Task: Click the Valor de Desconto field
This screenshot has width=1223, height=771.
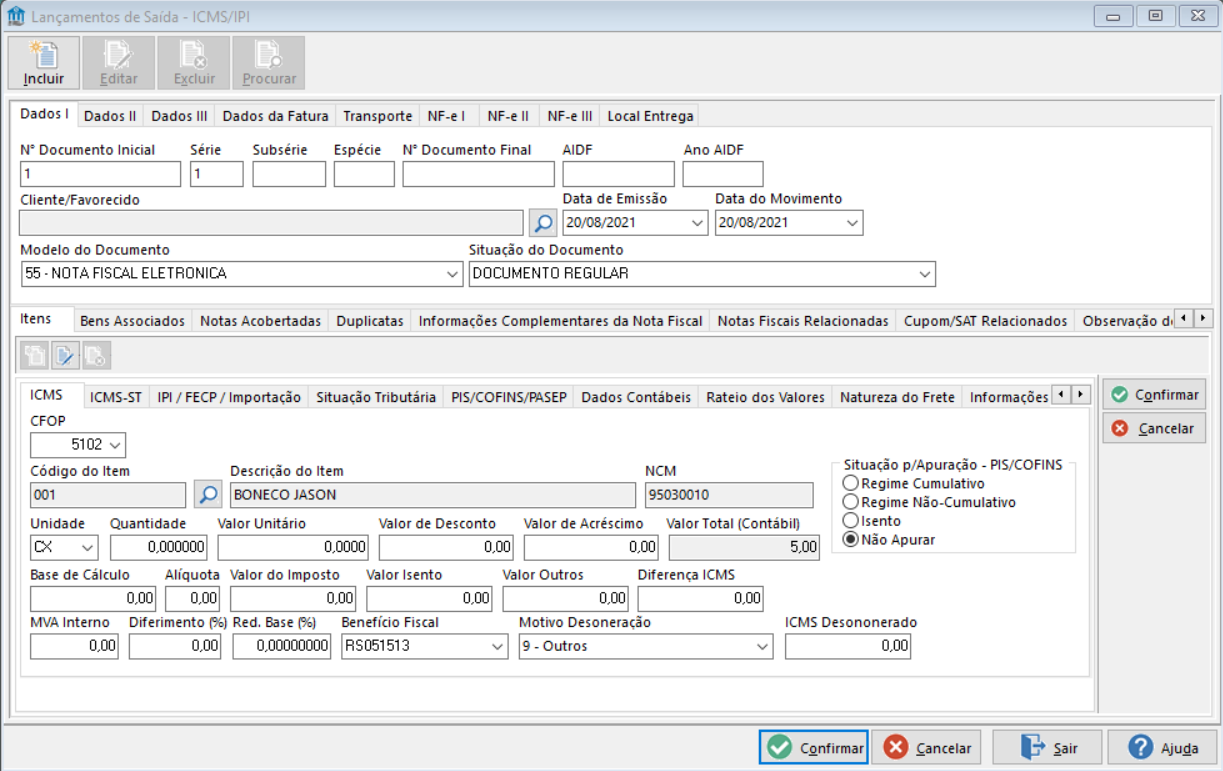Action: 447,547
